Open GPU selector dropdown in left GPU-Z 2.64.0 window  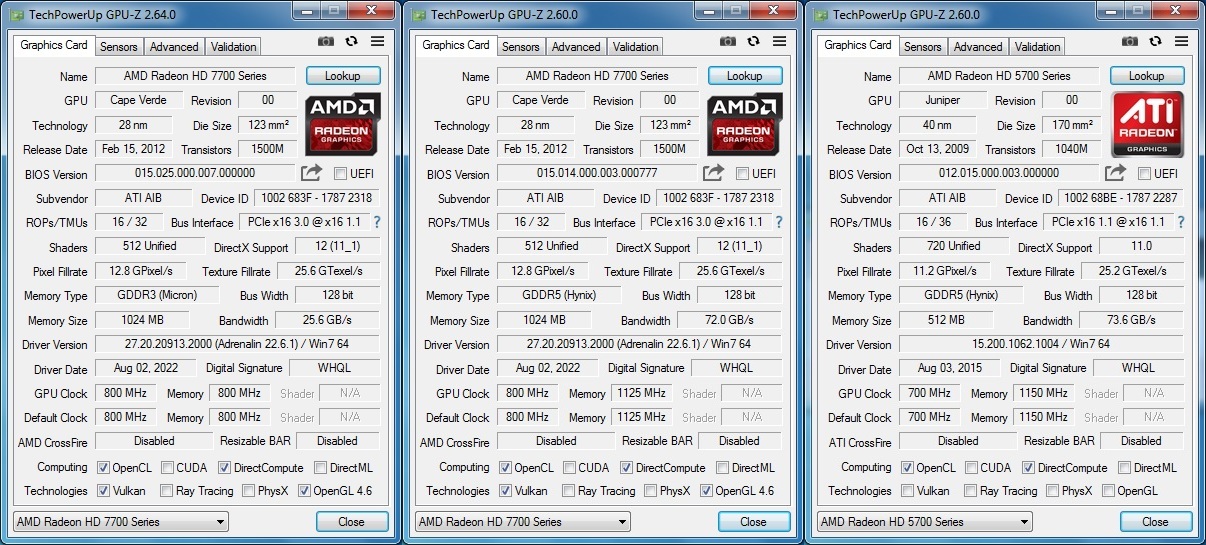click(x=120, y=522)
